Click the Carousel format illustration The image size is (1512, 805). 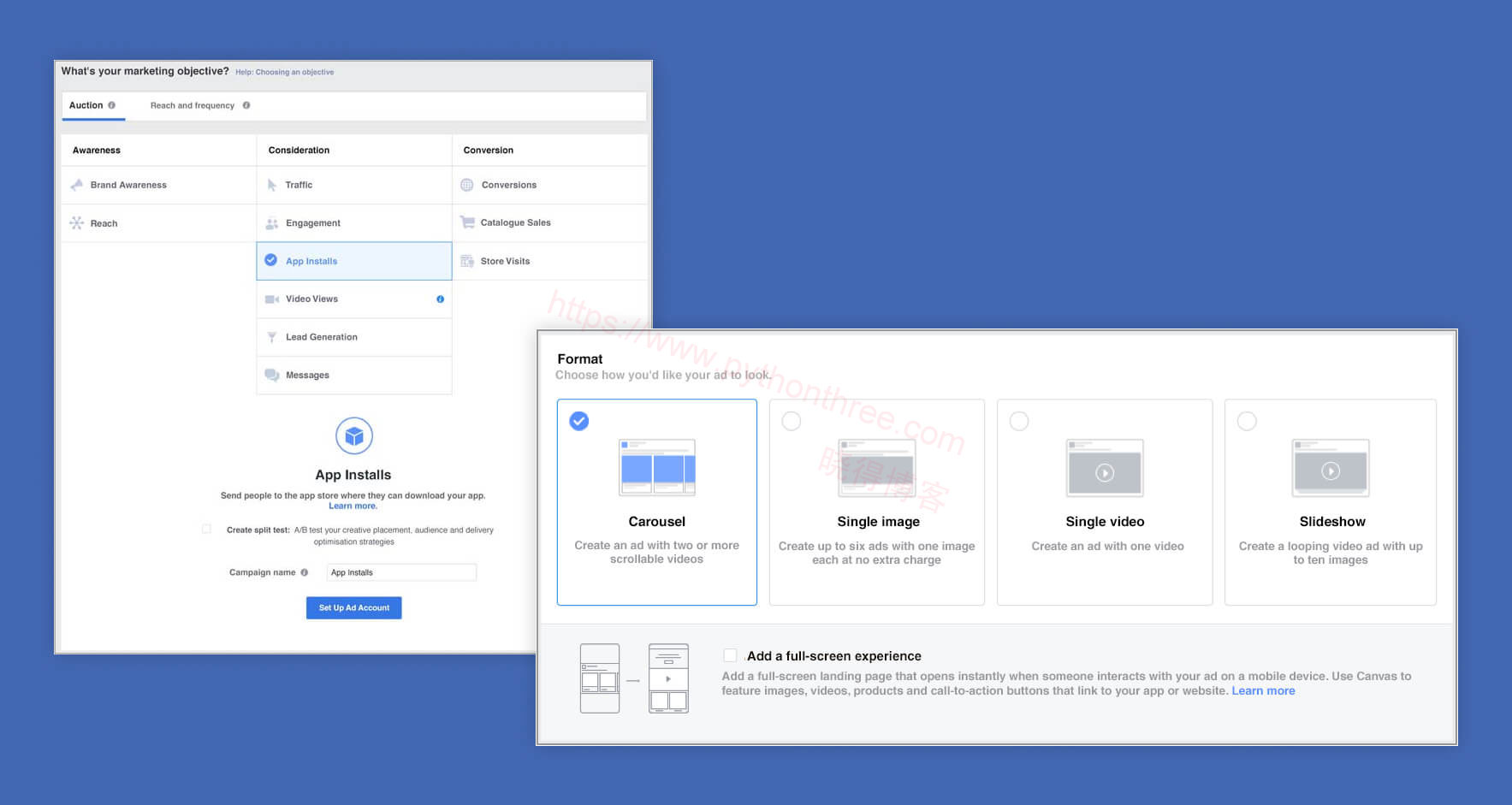(657, 467)
